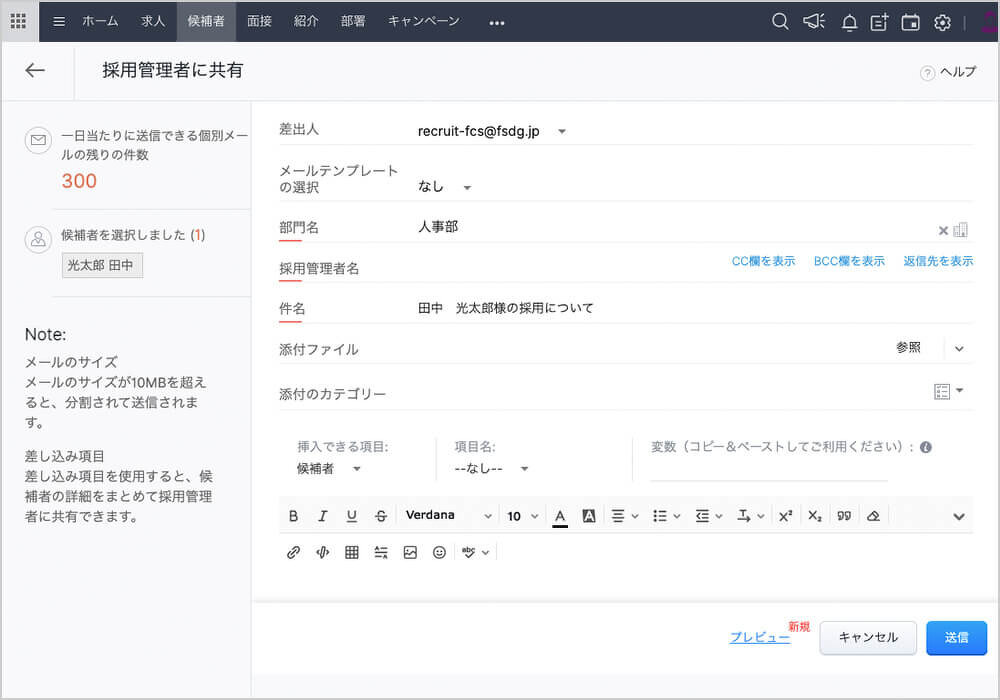The image size is (1000, 700).
Task: Click the megaphone announcements icon
Action: pyautogui.click(x=814, y=22)
